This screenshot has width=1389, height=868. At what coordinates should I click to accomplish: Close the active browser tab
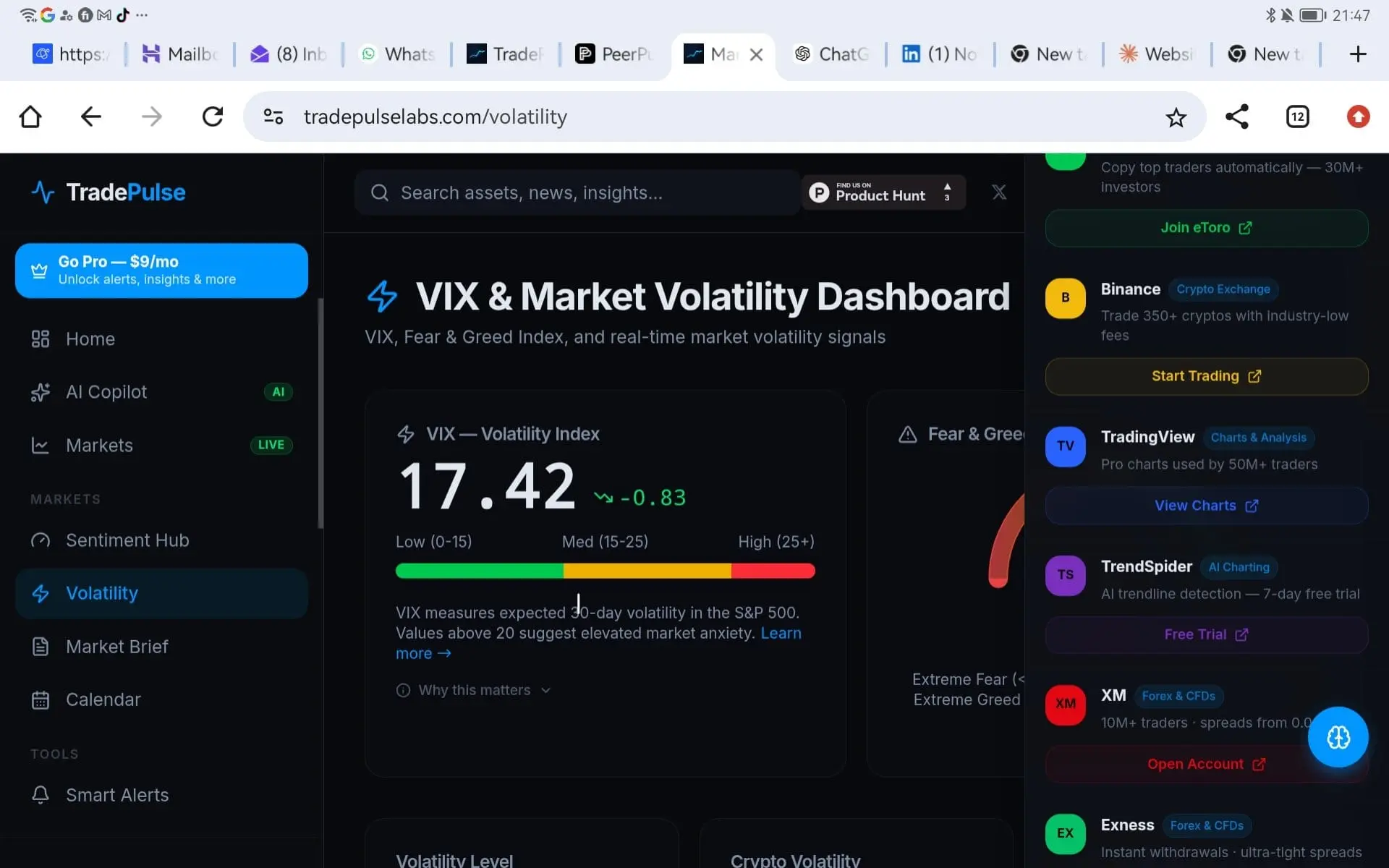756,54
